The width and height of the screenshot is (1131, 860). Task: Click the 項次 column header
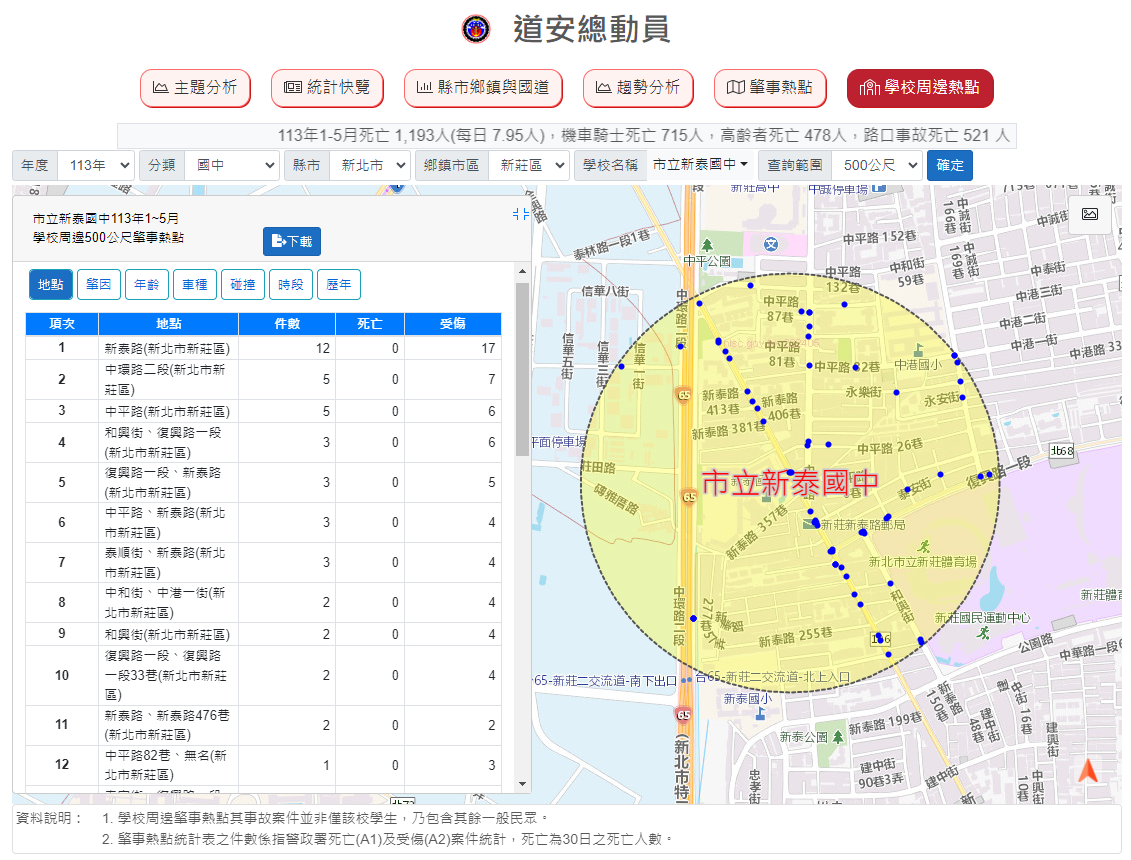(62, 324)
